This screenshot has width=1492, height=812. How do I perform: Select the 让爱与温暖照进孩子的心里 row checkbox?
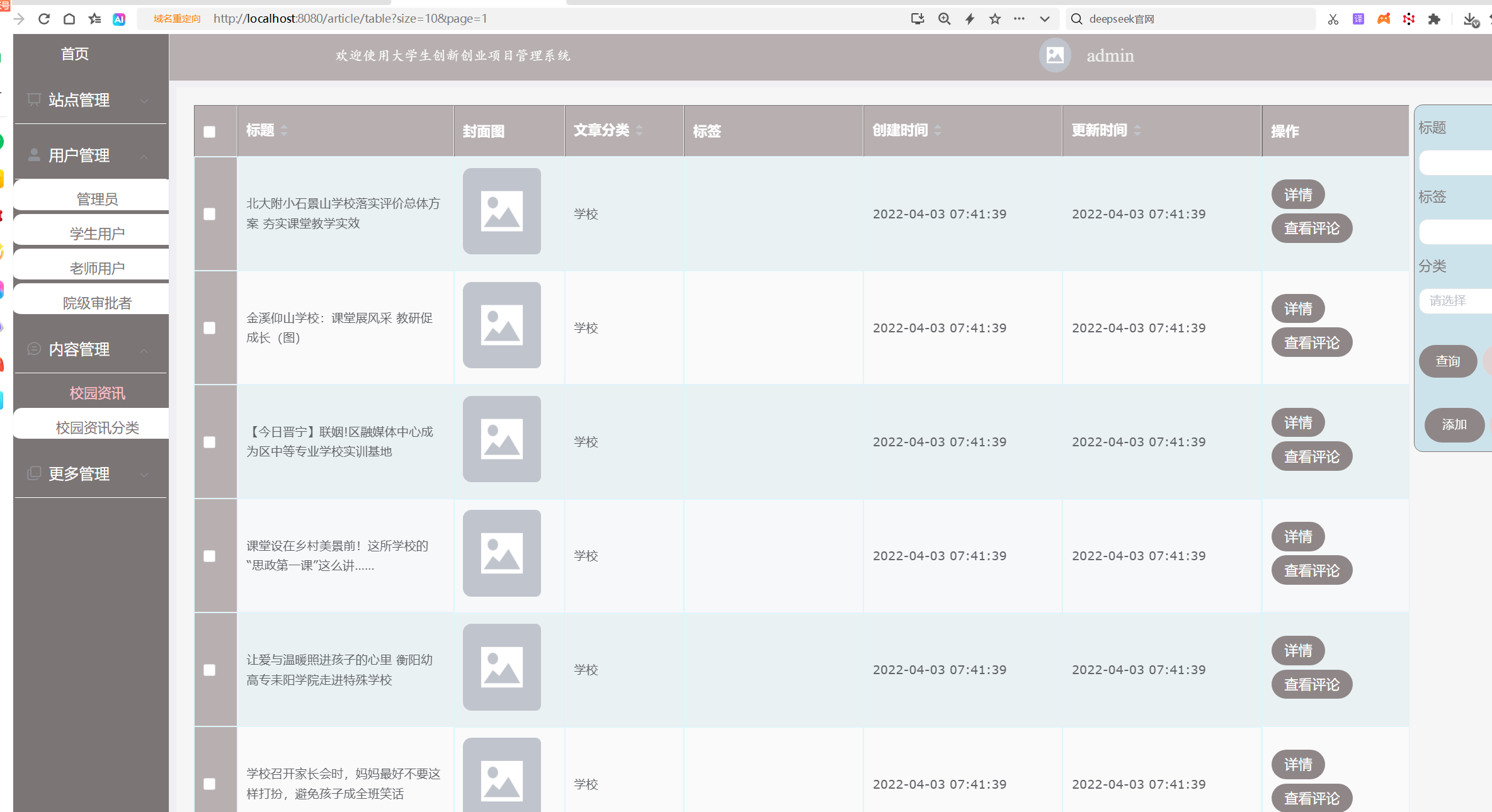pos(210,670)
